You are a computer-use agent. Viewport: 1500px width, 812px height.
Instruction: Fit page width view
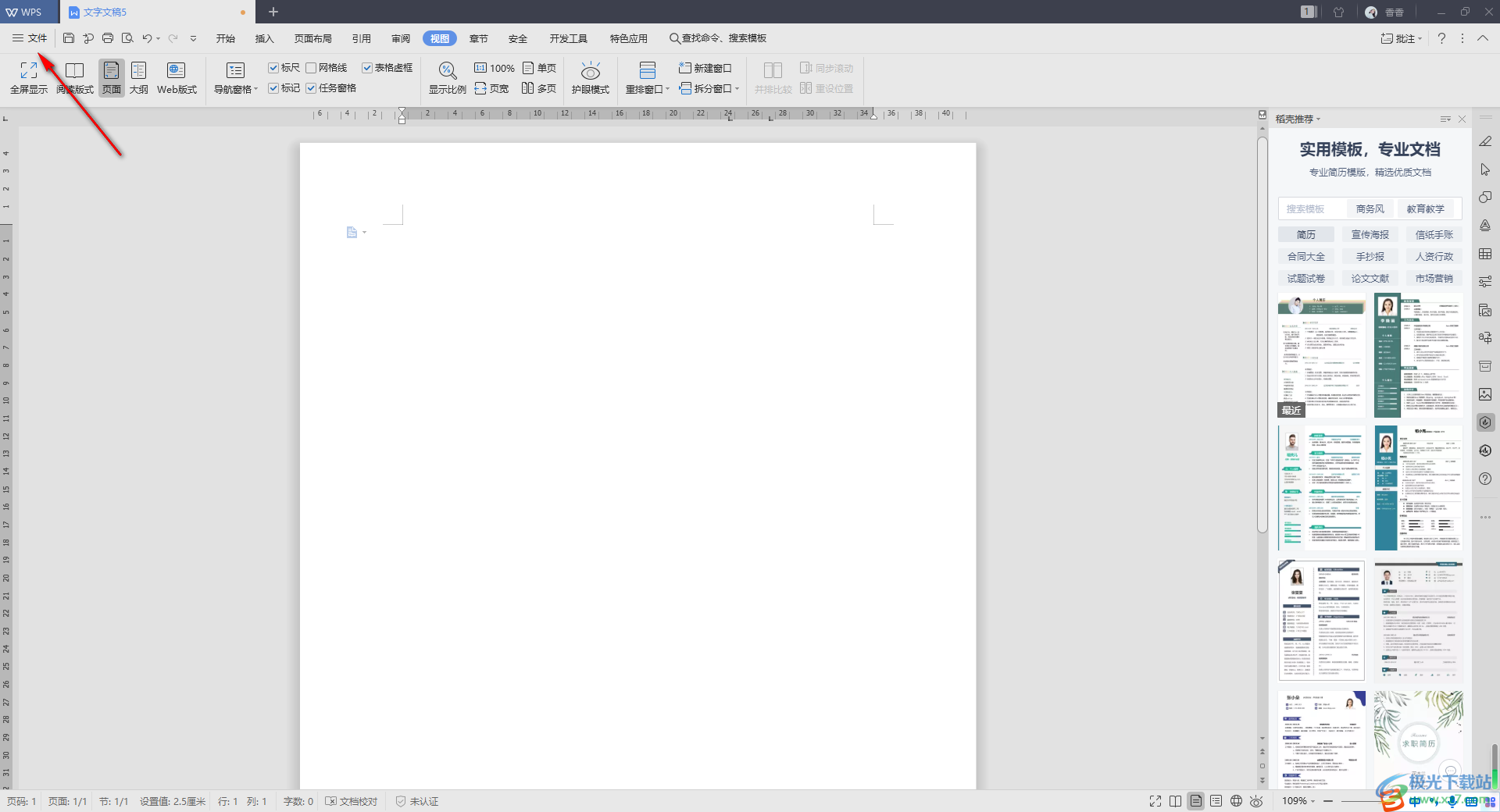pyautogui.click(x=491, y=89)
